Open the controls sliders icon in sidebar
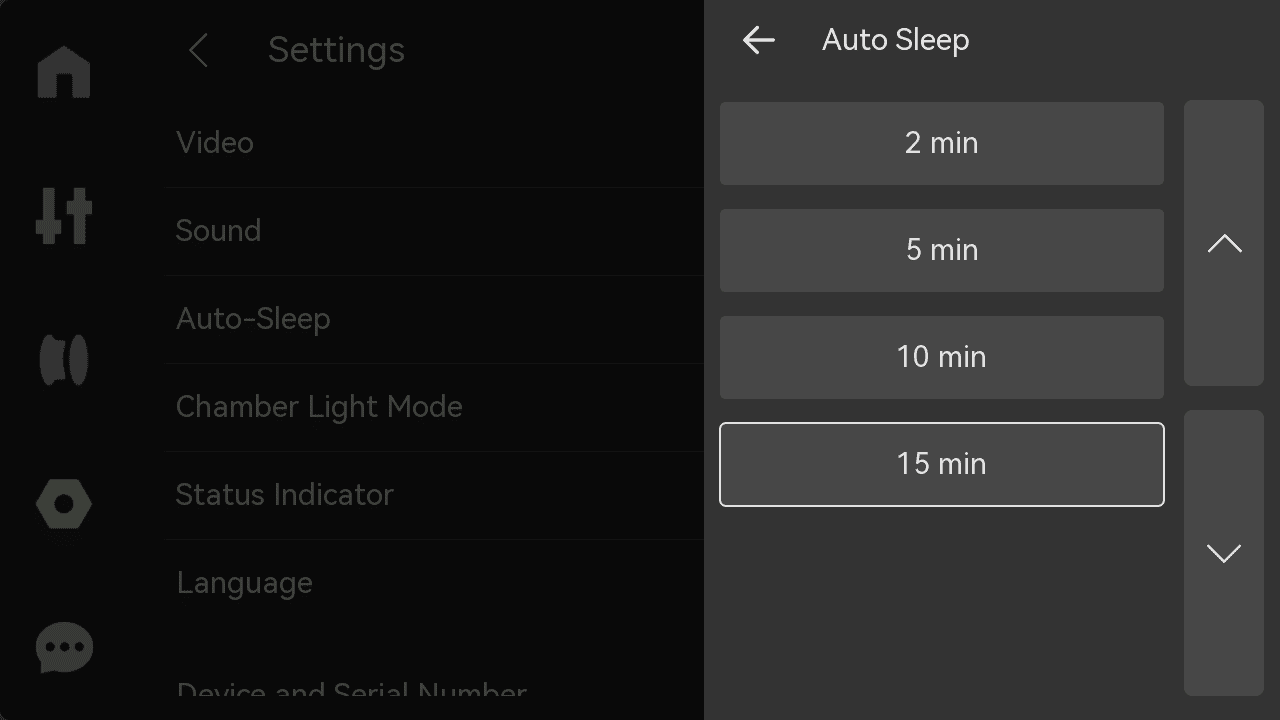The height and width of the screenshot is (720, 1280). coord(64,215)
